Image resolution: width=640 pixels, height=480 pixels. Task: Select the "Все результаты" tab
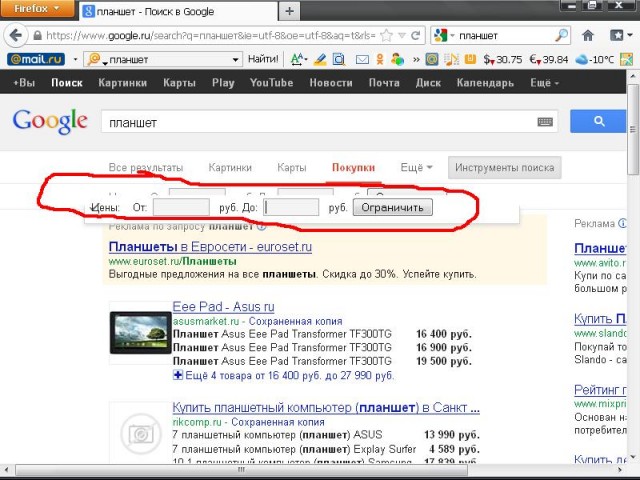(x=146, y=168)
